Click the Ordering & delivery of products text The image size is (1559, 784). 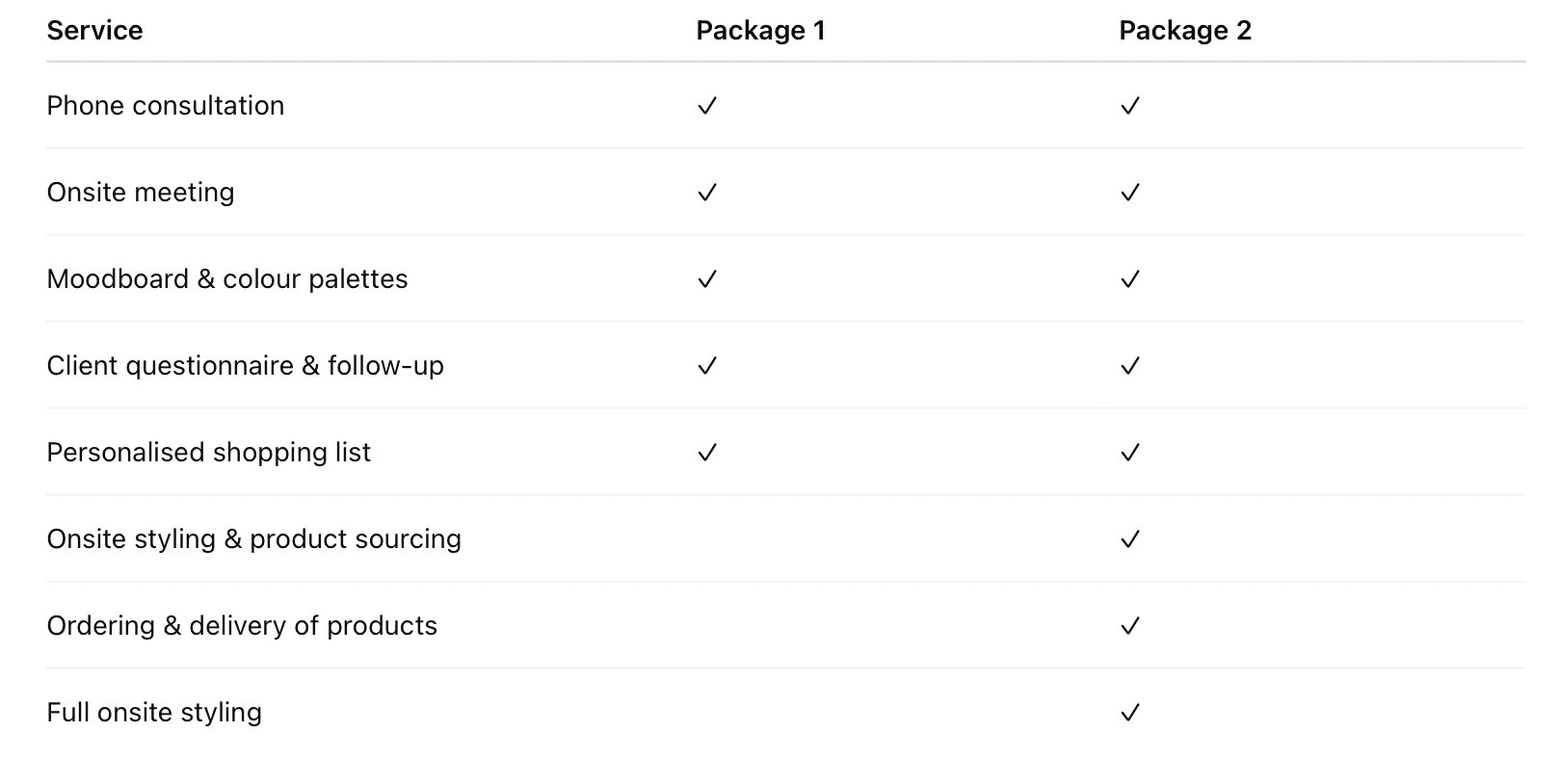[242, 626]
